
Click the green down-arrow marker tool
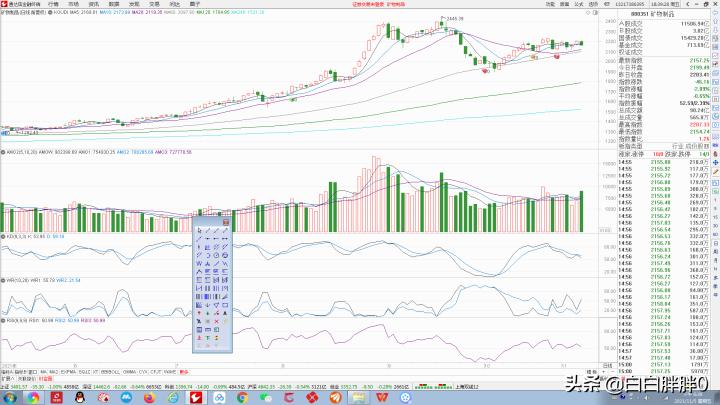point(208,313)
